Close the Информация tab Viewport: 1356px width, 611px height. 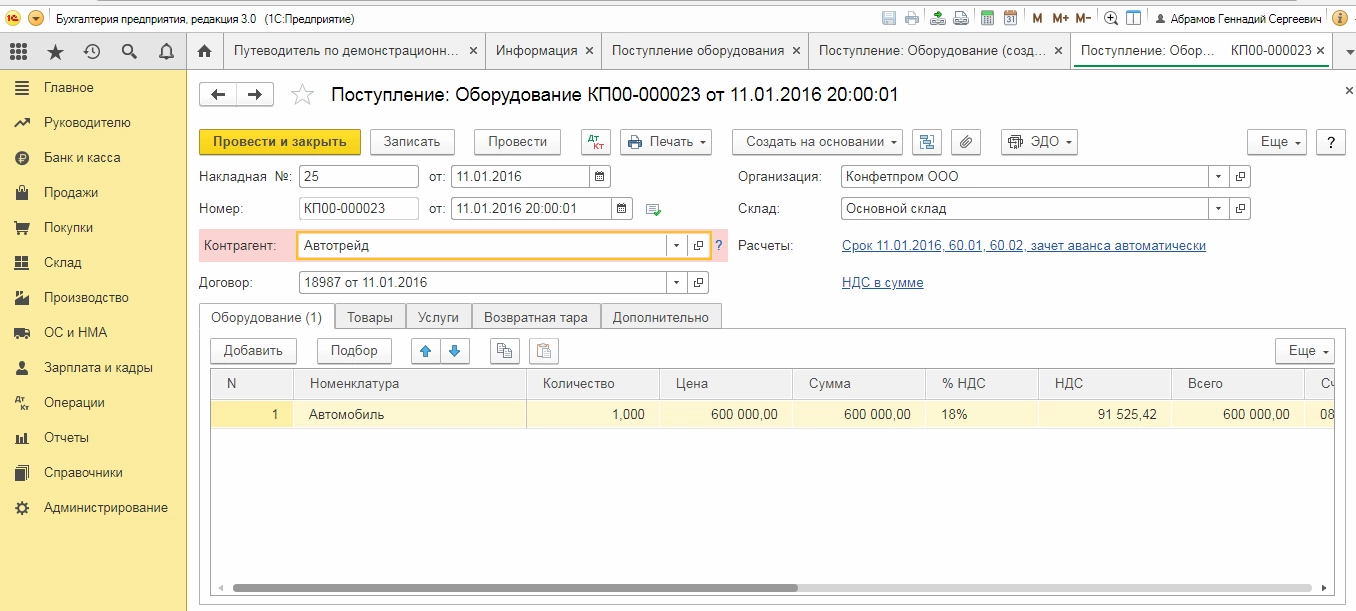pyautogui.click(x=590, y=51)
